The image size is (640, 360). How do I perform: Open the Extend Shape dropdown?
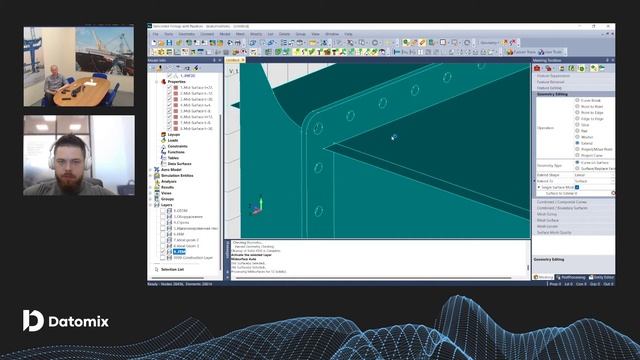click(x=593, y=175)
